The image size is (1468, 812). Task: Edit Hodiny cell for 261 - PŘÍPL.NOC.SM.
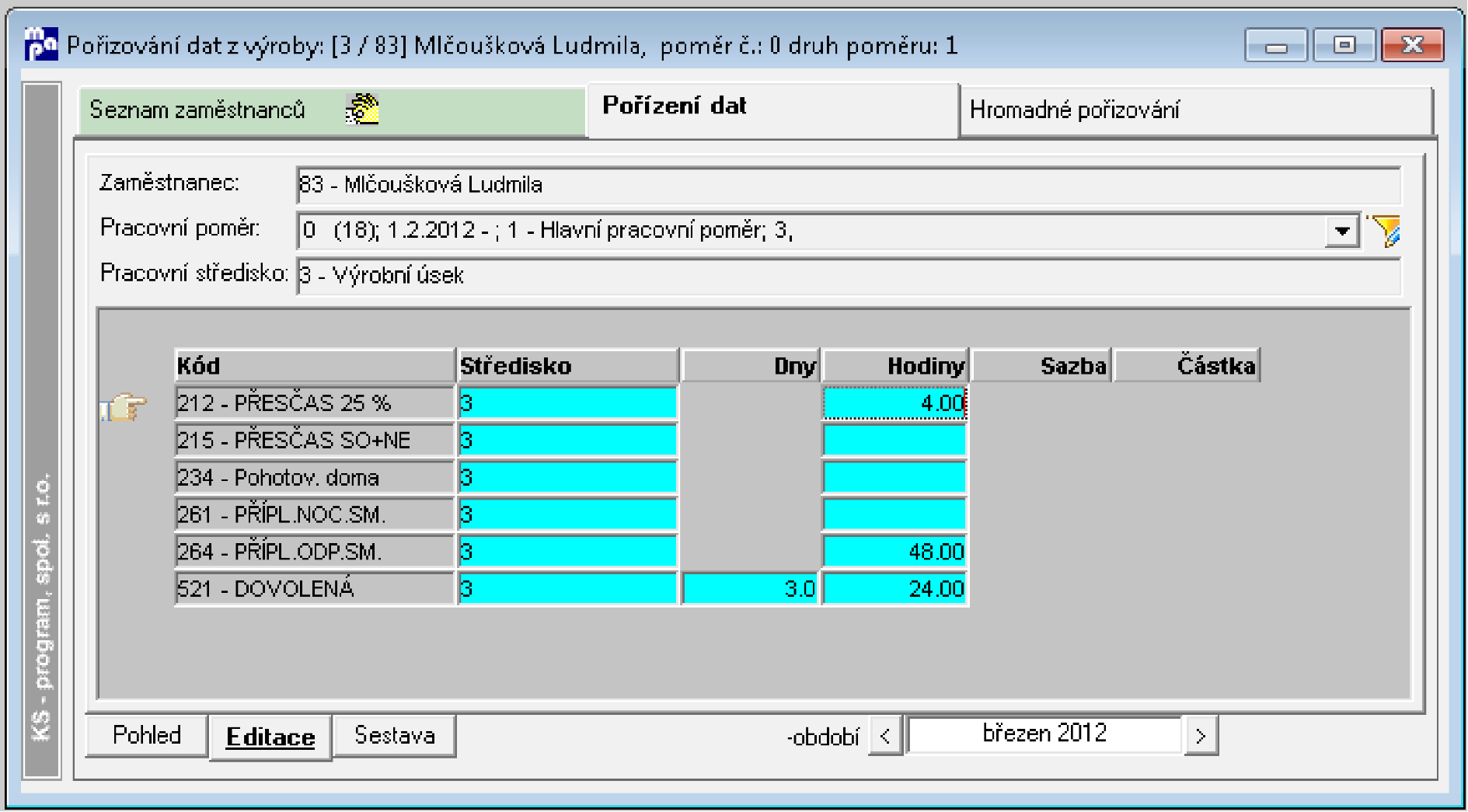[894, 514]
